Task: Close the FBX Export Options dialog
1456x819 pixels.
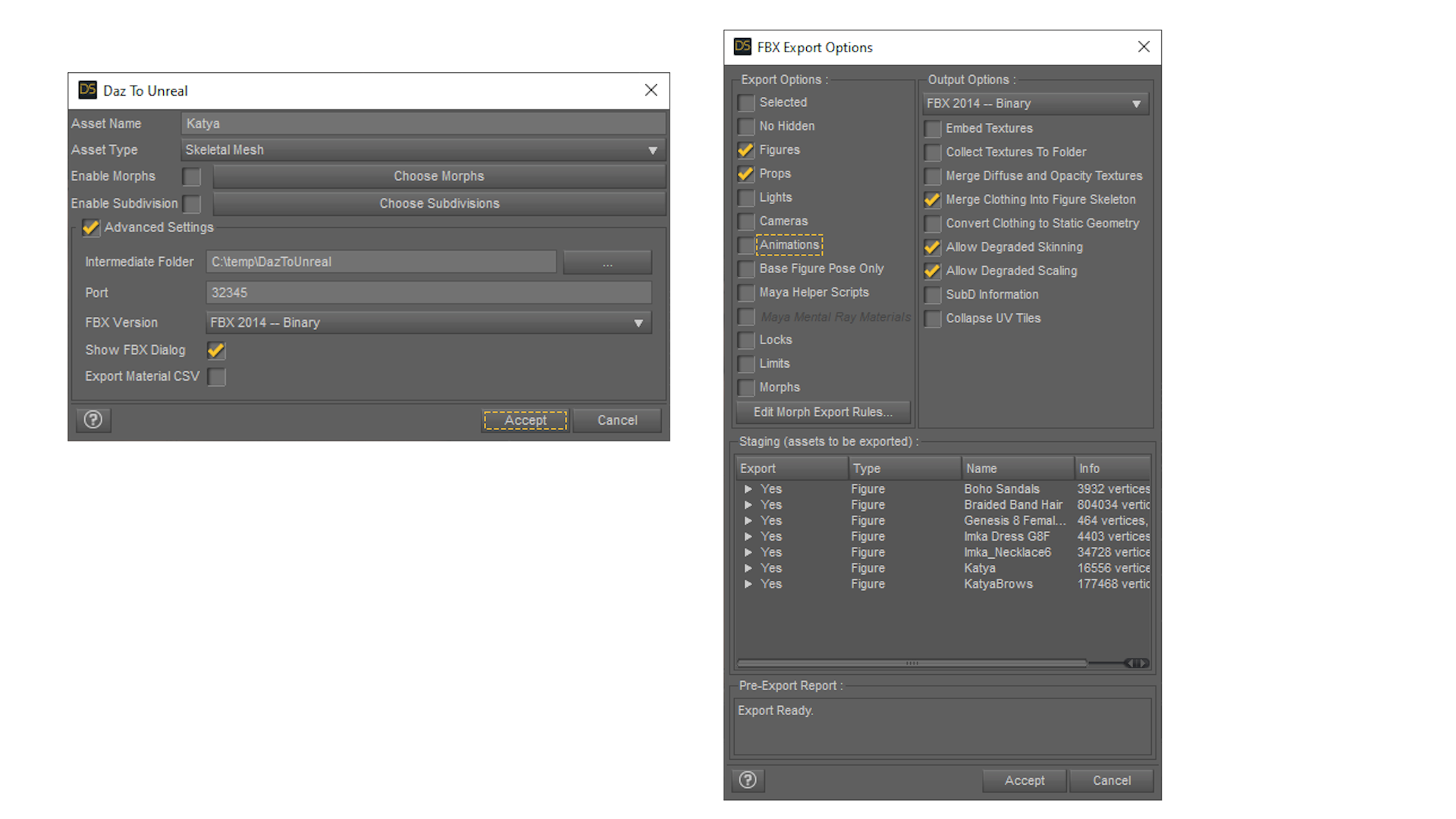Action: click(x=1144, y=47)
